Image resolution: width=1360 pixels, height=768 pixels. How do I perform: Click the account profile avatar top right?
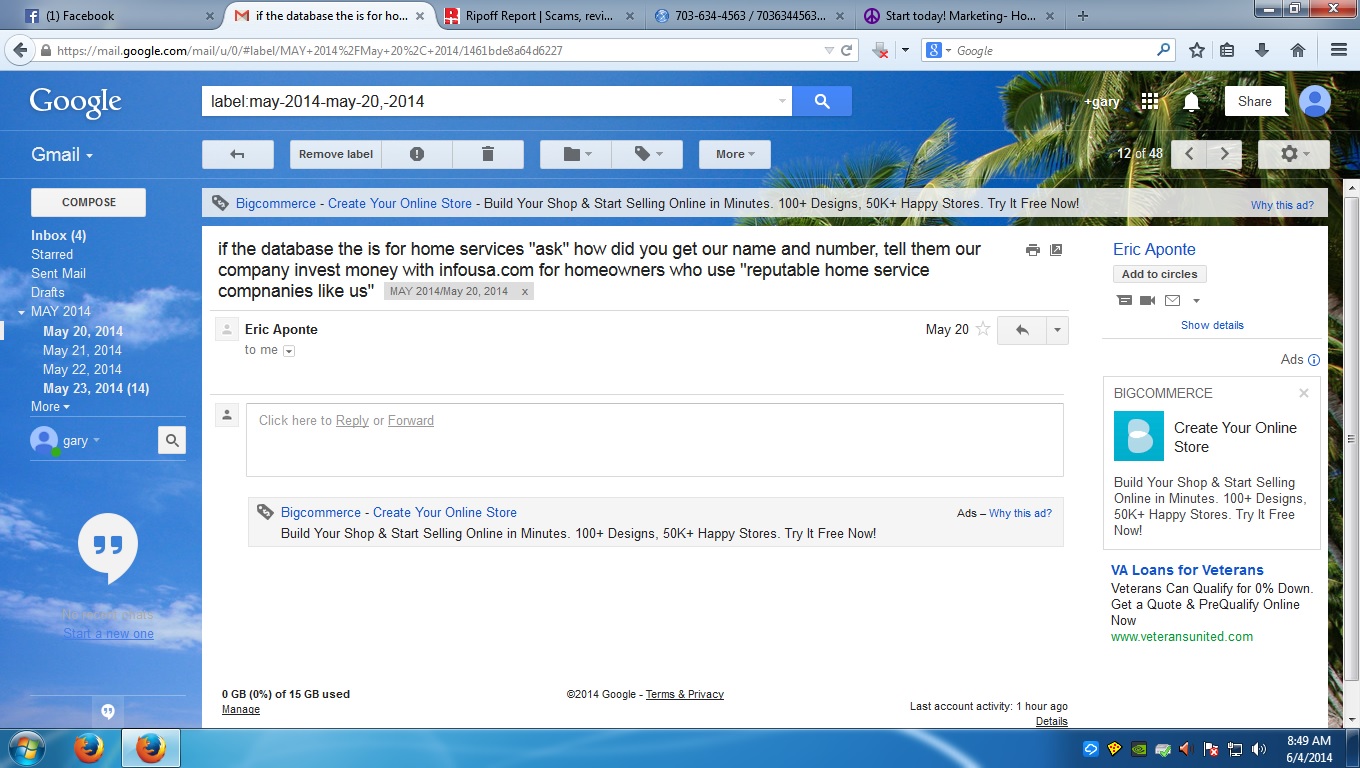tap(1314, 101)
